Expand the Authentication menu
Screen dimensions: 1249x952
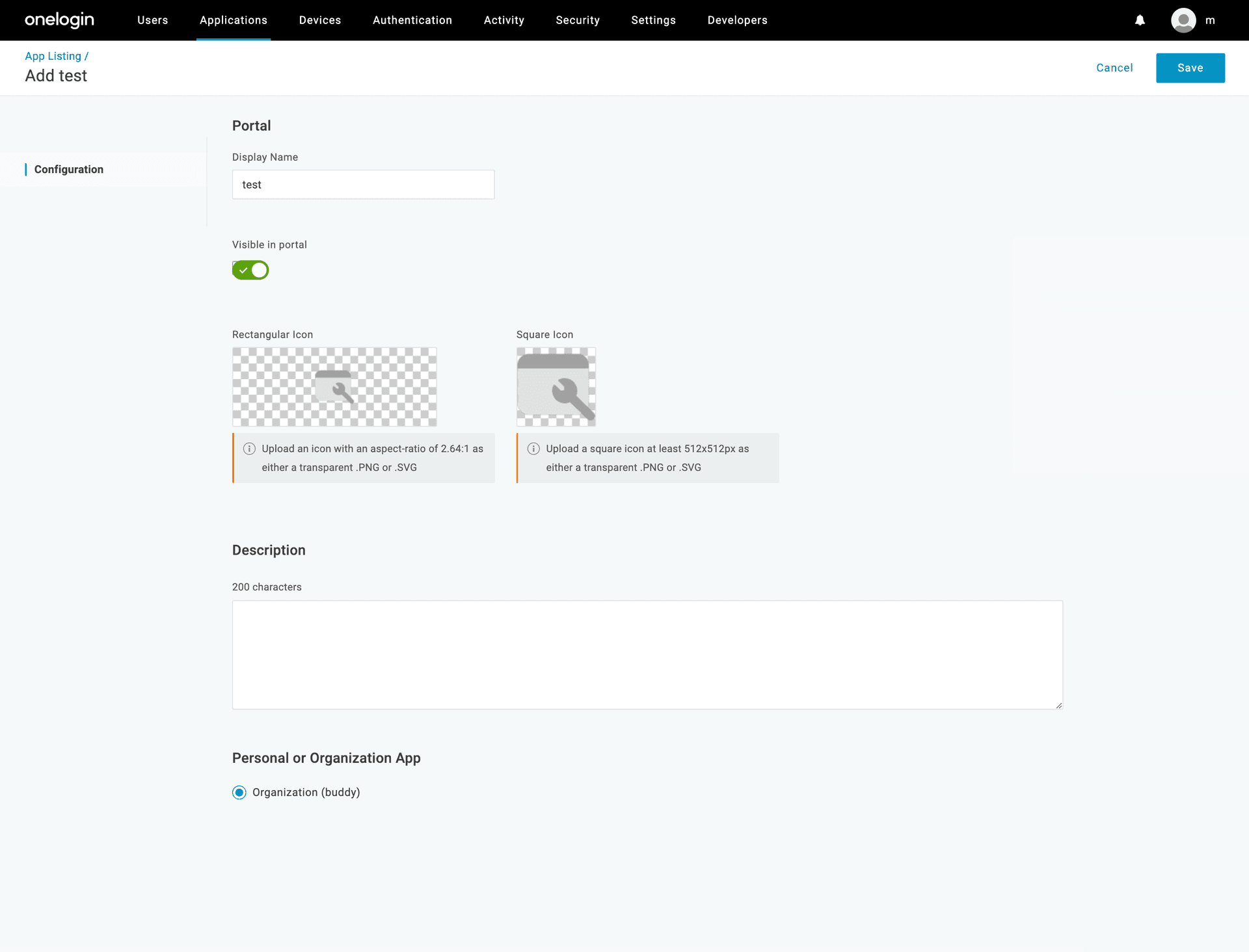coord(412,20)
